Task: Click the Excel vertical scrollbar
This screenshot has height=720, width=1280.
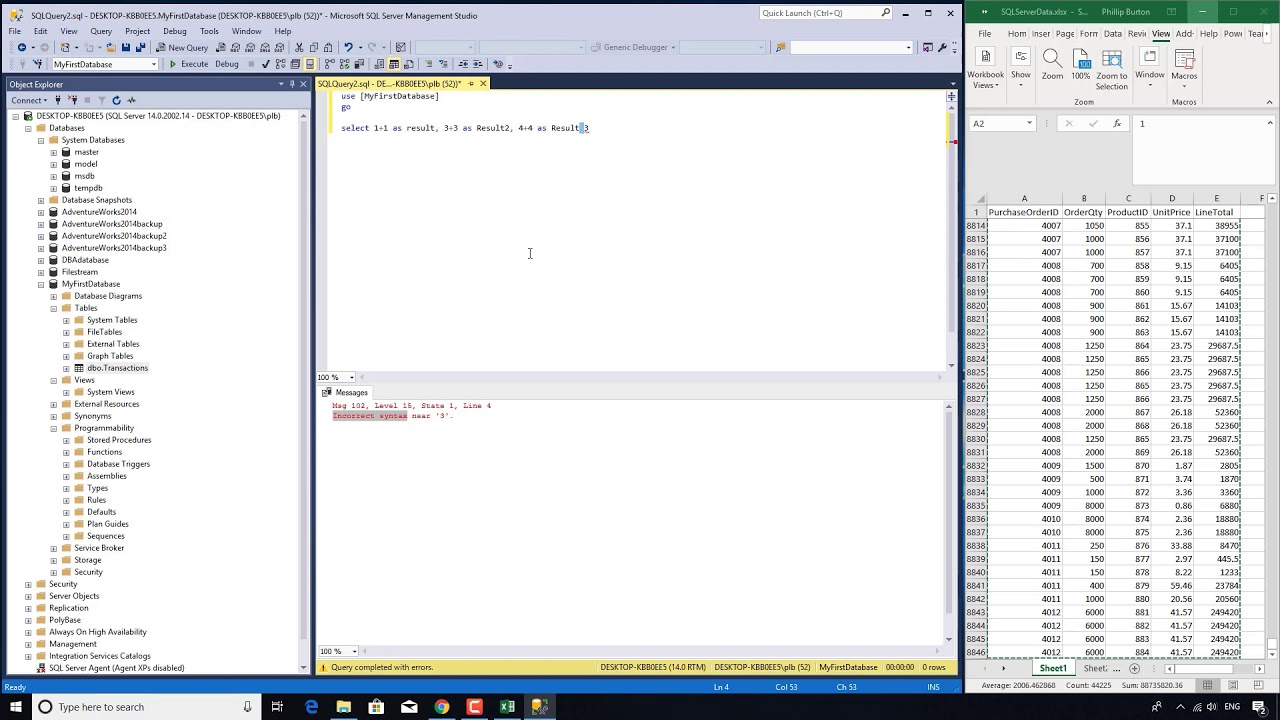Action: (x=1270, y=425)
